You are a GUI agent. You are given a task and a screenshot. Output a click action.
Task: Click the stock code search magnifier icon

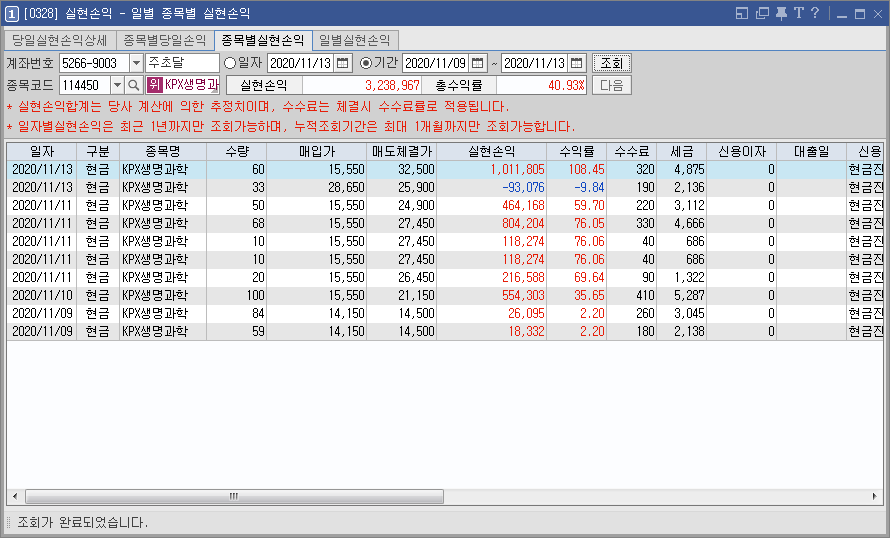[x=133, y=85]
